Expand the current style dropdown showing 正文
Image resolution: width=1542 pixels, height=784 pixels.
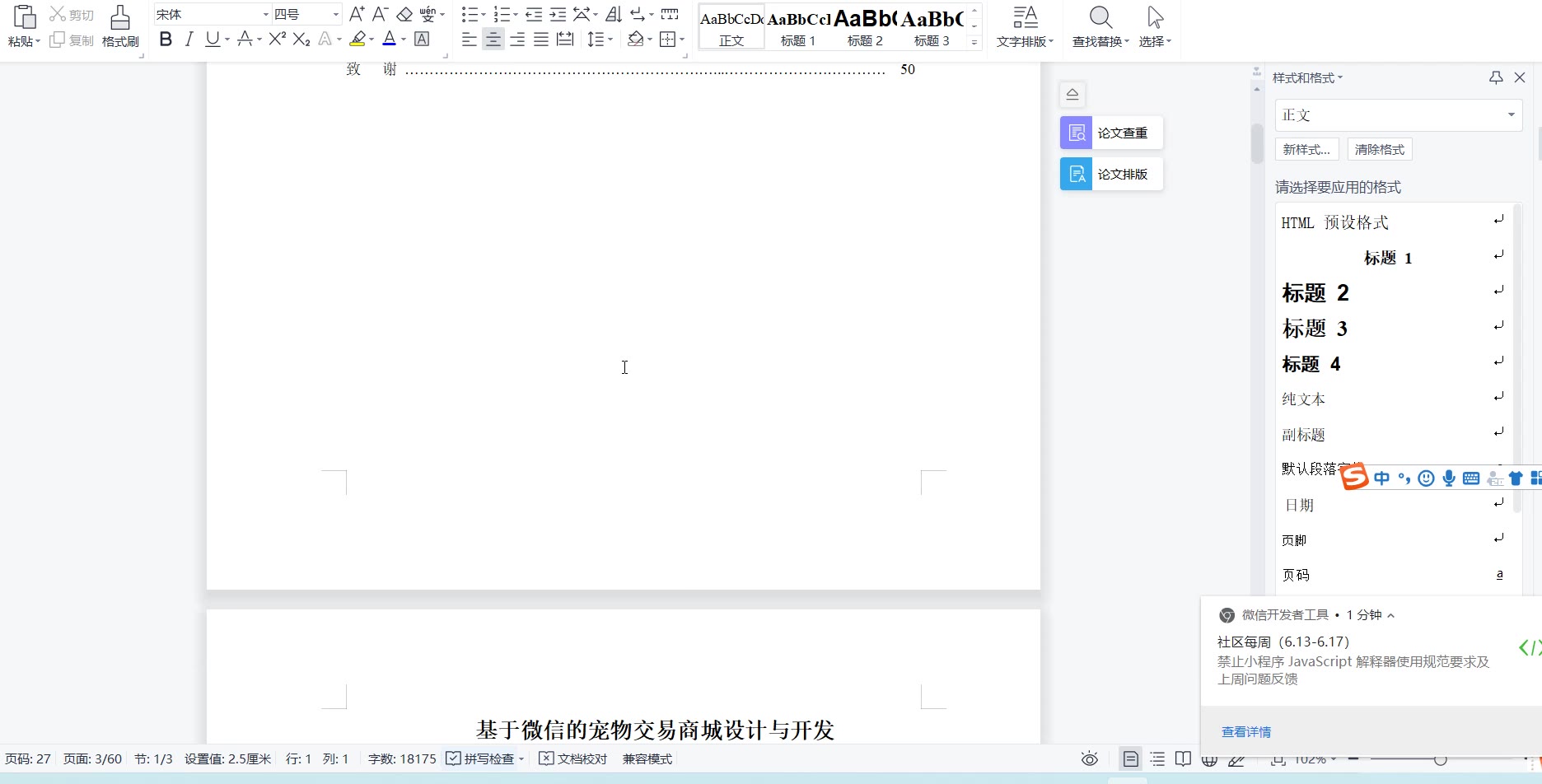point(1511,114)
